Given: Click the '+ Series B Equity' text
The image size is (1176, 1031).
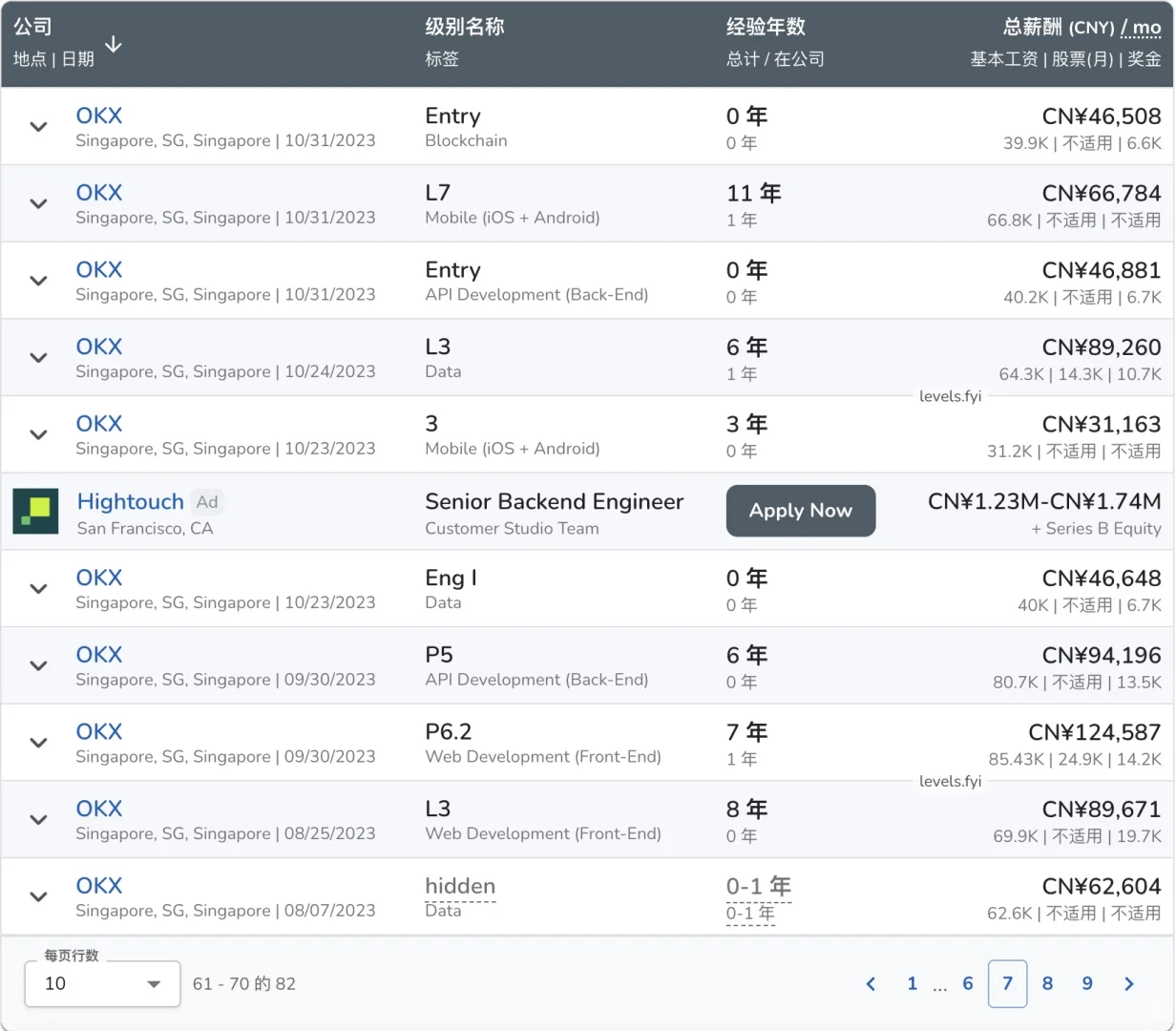Looking at the screenshot, I should 1096,528.
